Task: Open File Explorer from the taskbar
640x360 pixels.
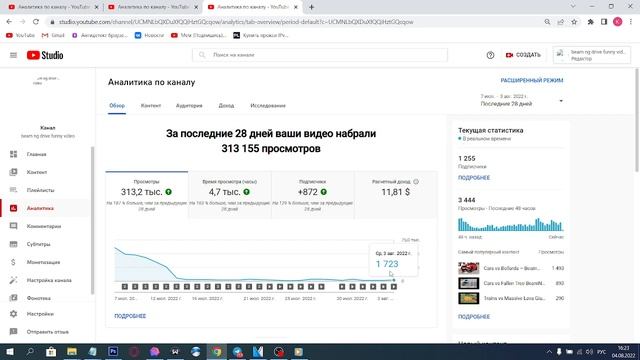Action: coord(72,351)
